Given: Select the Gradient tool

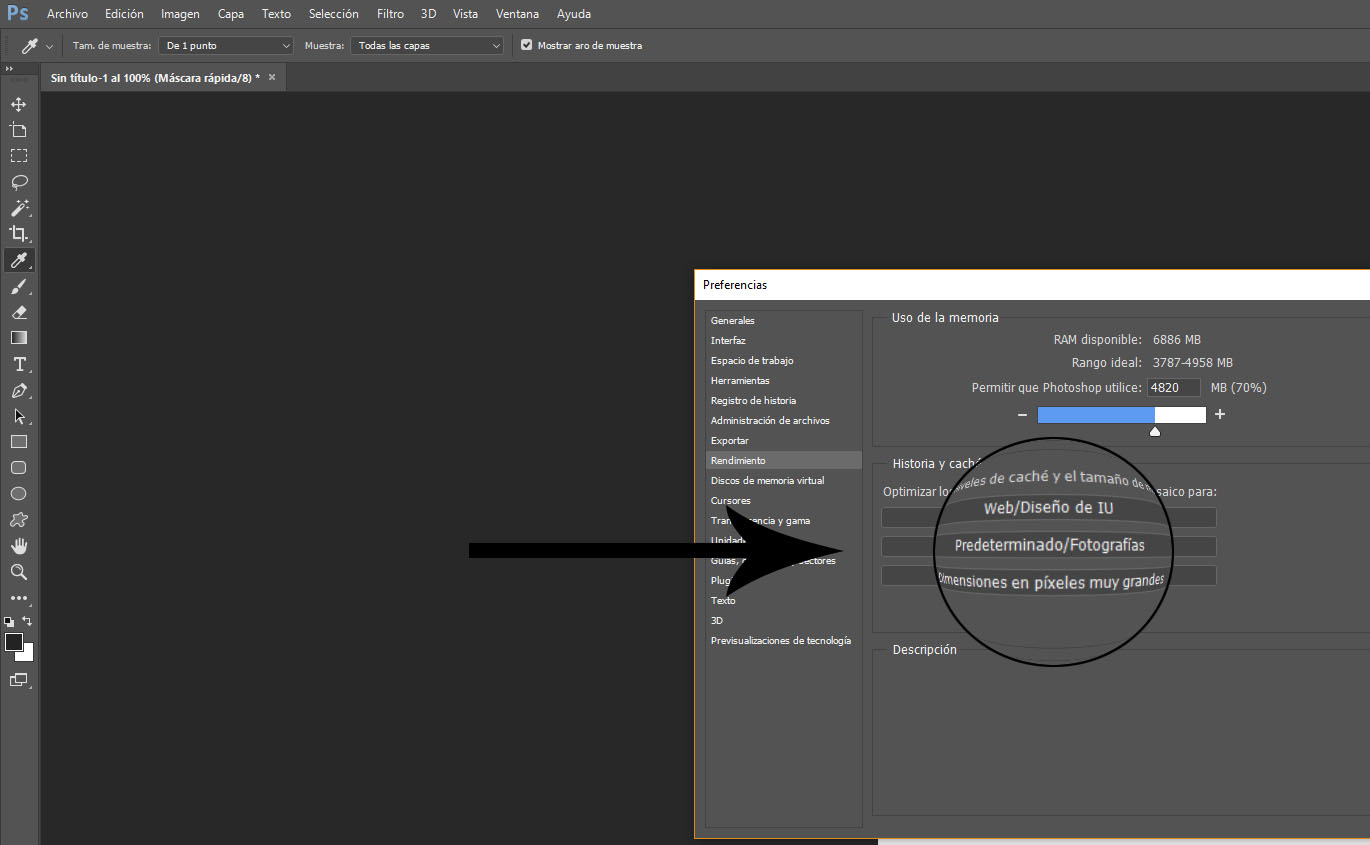Looking at the screenshot, I should [x=19, y=338].
